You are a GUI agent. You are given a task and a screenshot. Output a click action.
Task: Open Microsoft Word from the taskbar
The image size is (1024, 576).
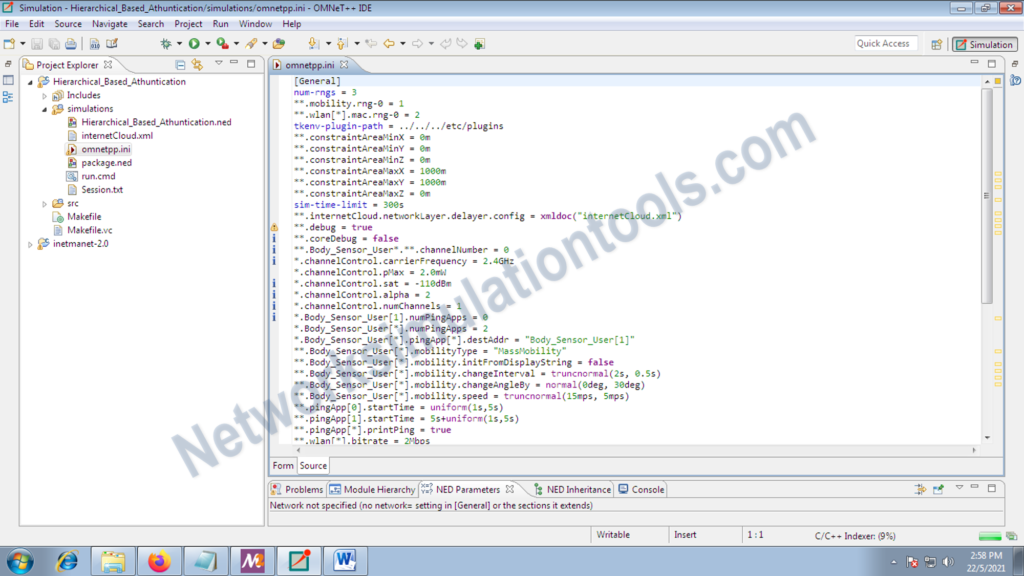(345, 560)
